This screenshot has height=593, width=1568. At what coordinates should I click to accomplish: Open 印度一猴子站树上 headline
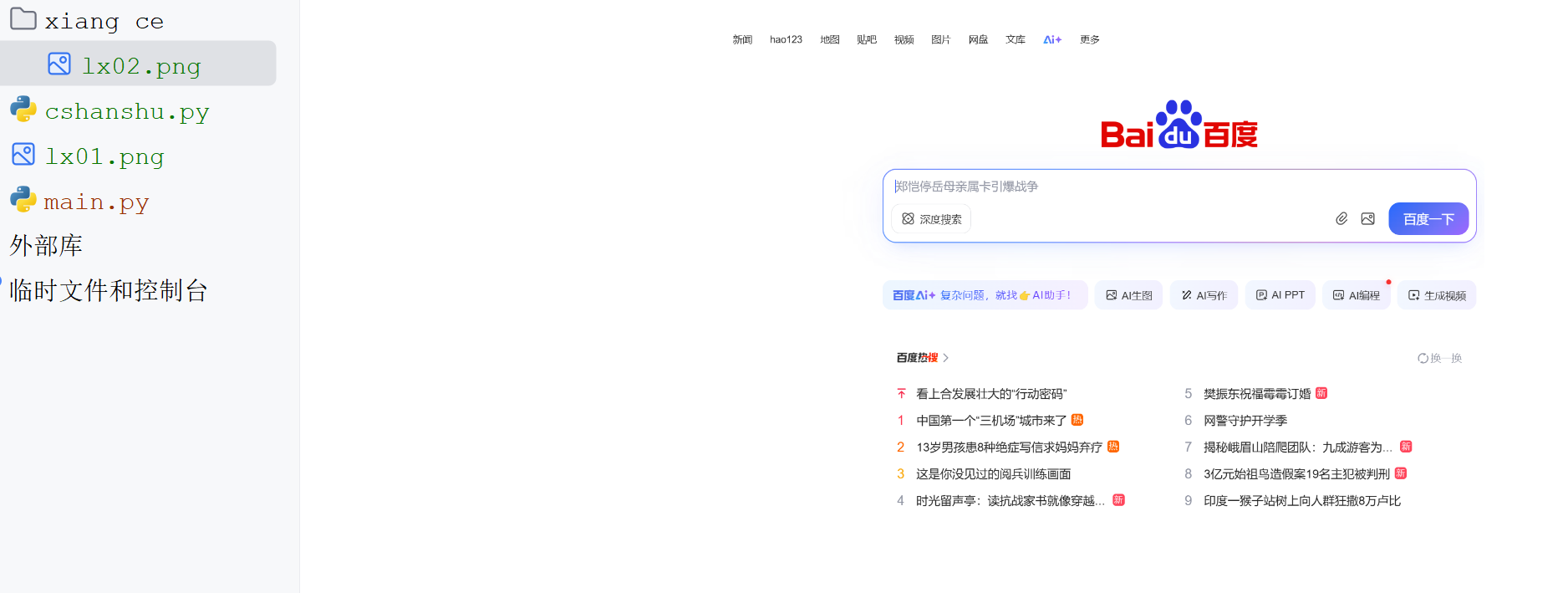click(x=1302, y=501)
